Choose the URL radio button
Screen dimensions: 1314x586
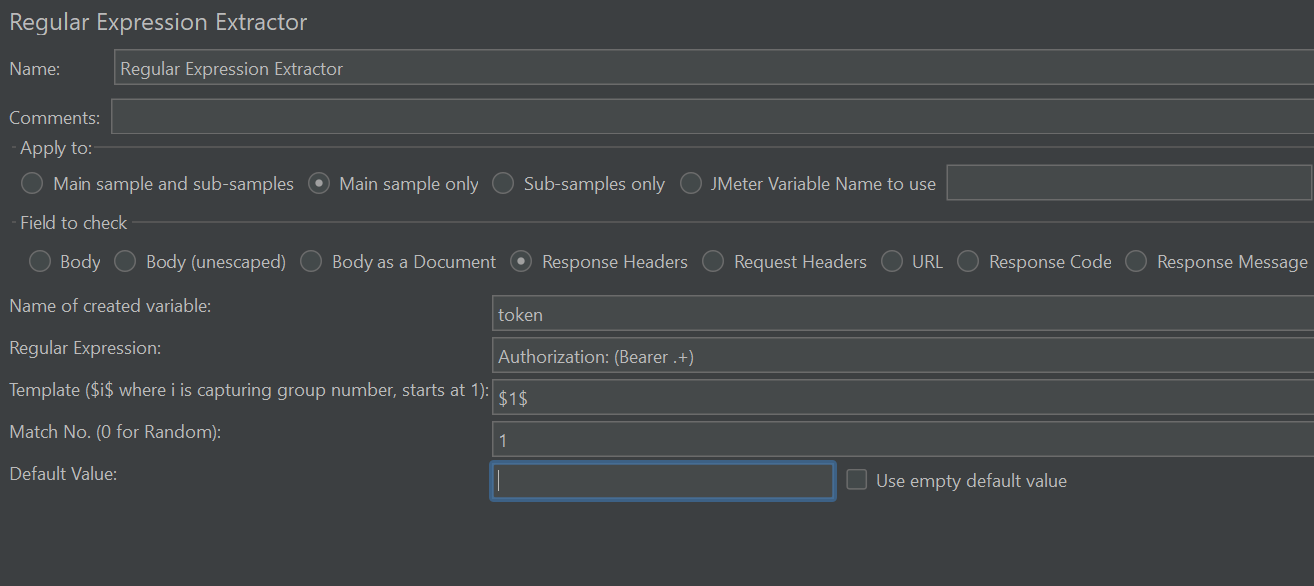coord(892,262)
